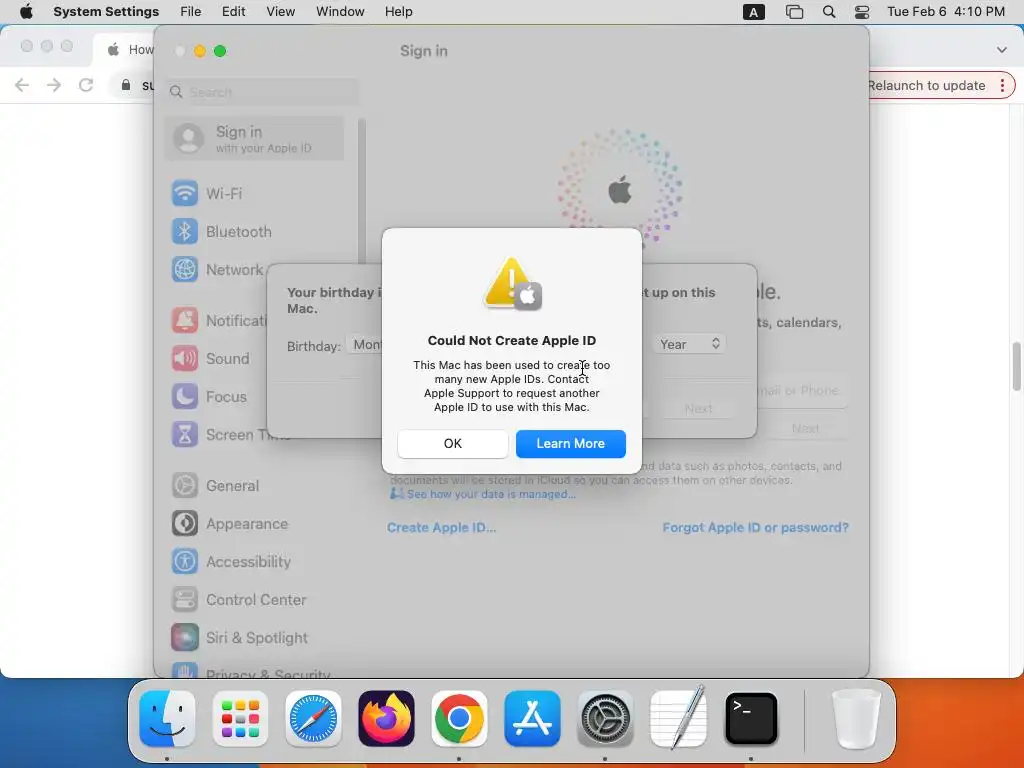1024x768 pixels.
Task: Open the Month dropdown for birthday
Action: (x=364, y=344)
